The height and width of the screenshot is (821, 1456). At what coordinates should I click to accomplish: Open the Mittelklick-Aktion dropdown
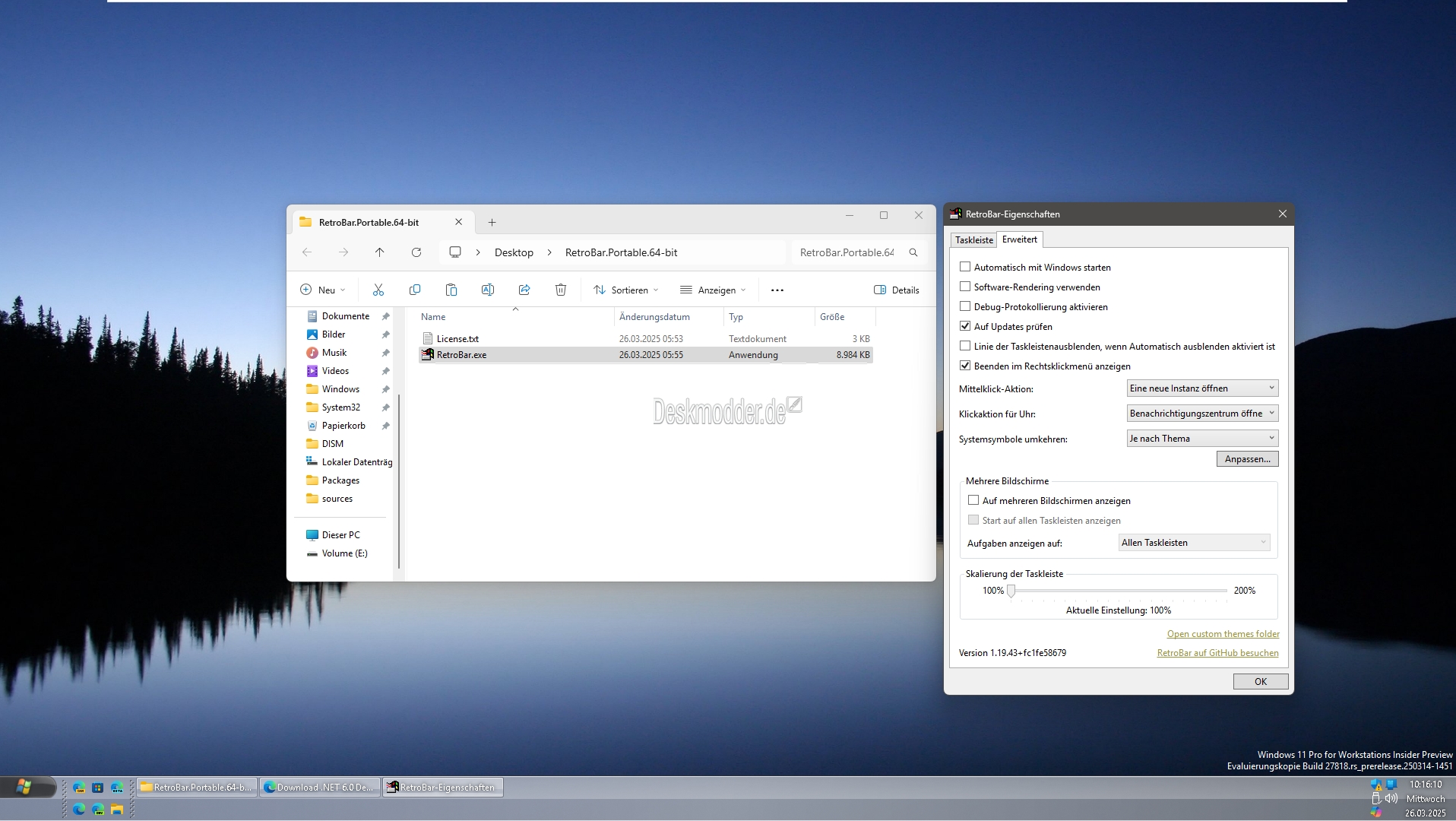1202,388
